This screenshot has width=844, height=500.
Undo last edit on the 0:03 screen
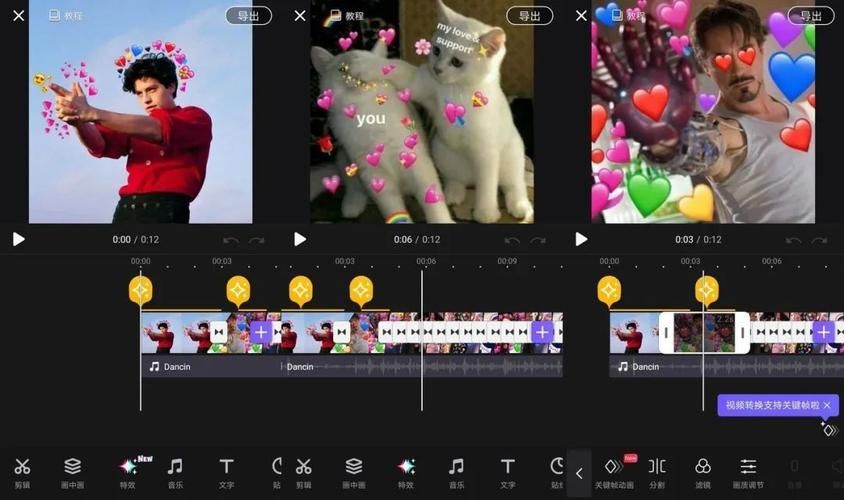click(793, 240)
